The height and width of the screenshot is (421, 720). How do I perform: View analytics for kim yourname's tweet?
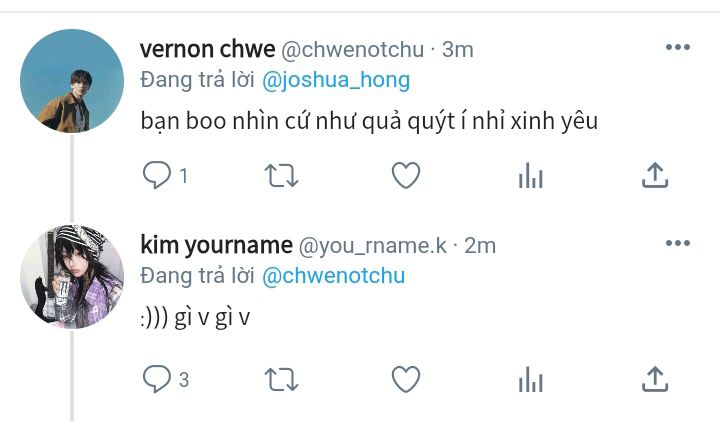(530, 379)
